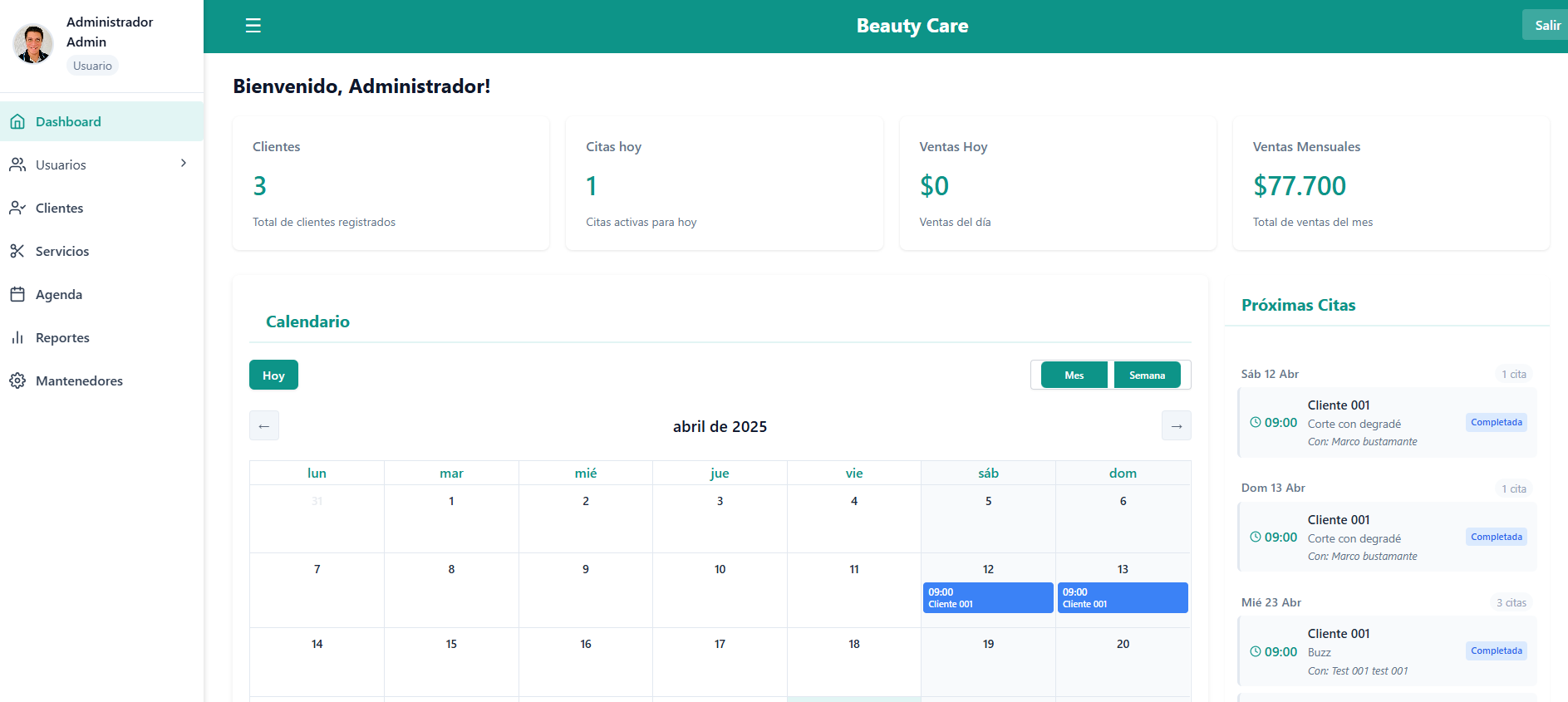The height and width of the screenshot is (702, 1568).
Task: Click the Mantenedores gear icon
Action: (17, 380)
